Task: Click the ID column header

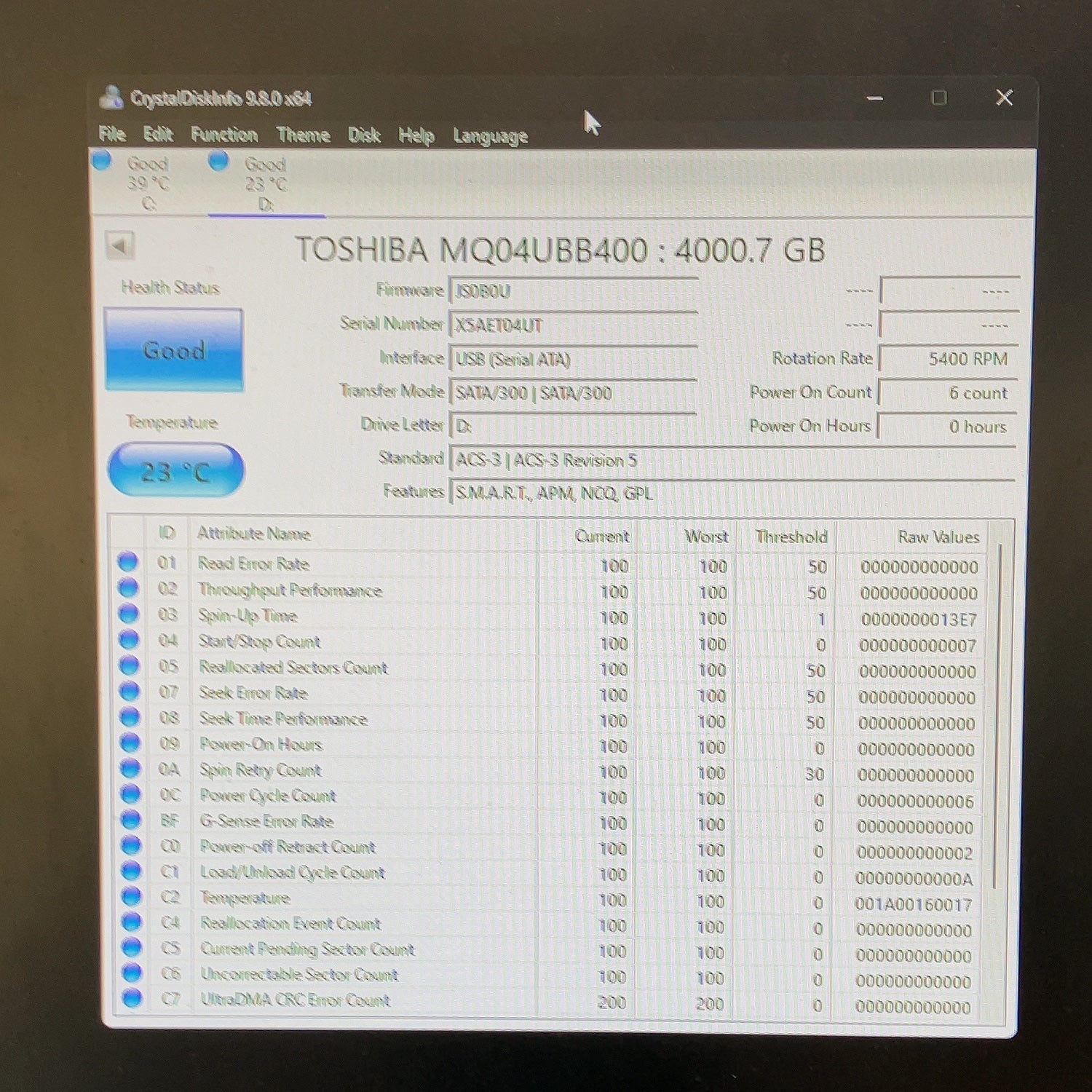Action: pyautogui.click(x=167, y=534)
